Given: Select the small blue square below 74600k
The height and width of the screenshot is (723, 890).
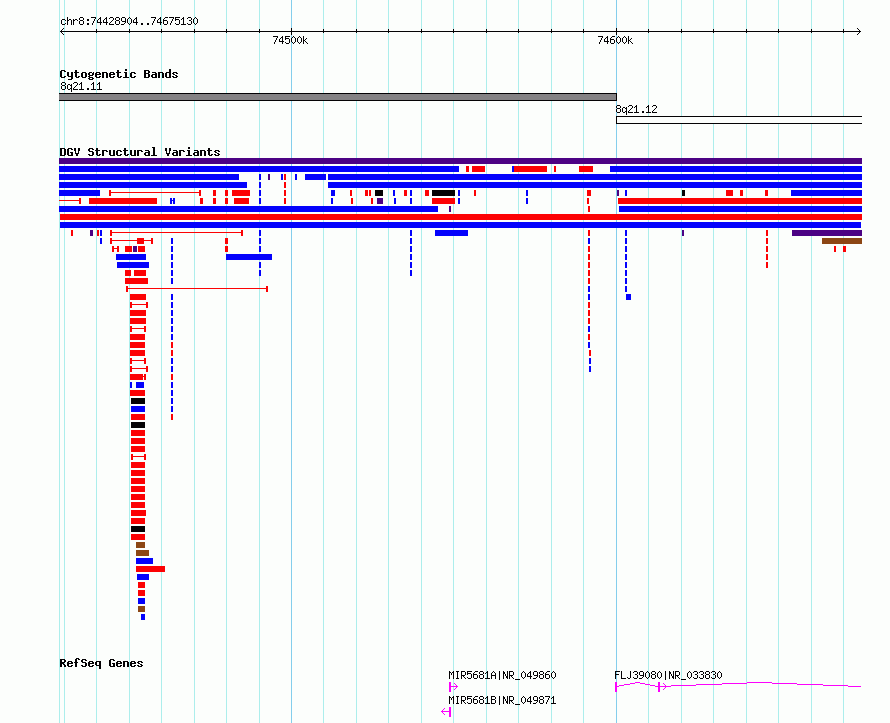Looking at the screenshot, I should 628,297.
